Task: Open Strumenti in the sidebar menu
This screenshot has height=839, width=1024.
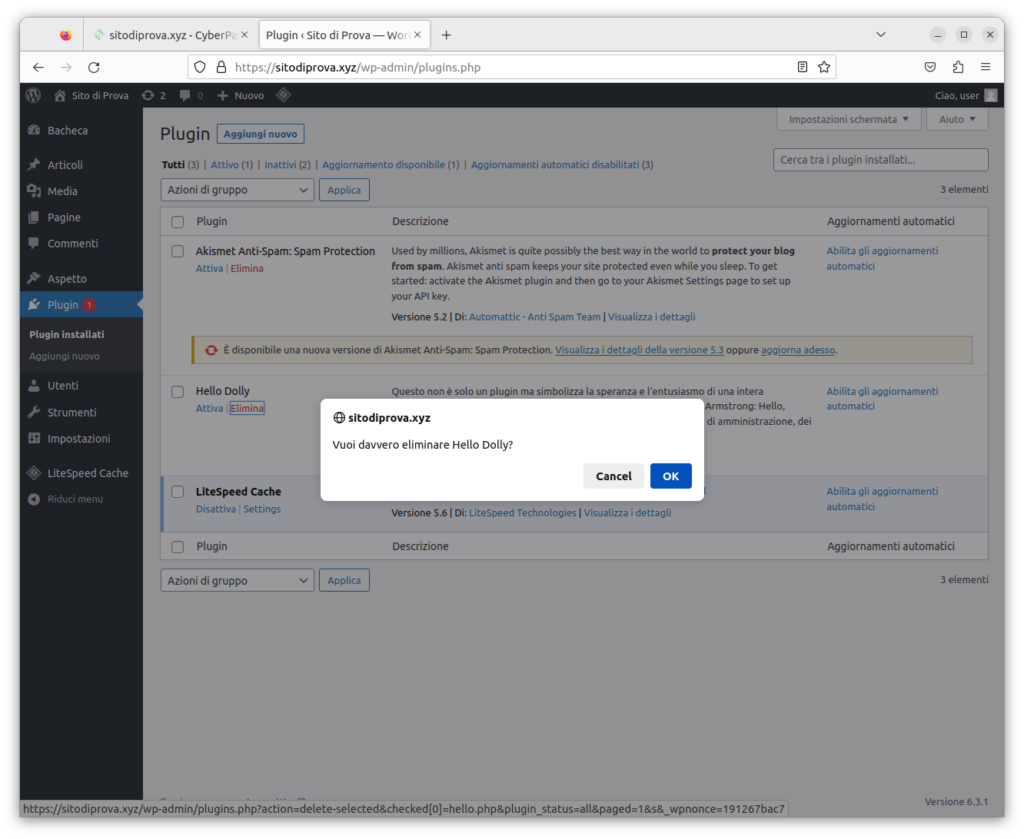Action: tap(72, 413)
